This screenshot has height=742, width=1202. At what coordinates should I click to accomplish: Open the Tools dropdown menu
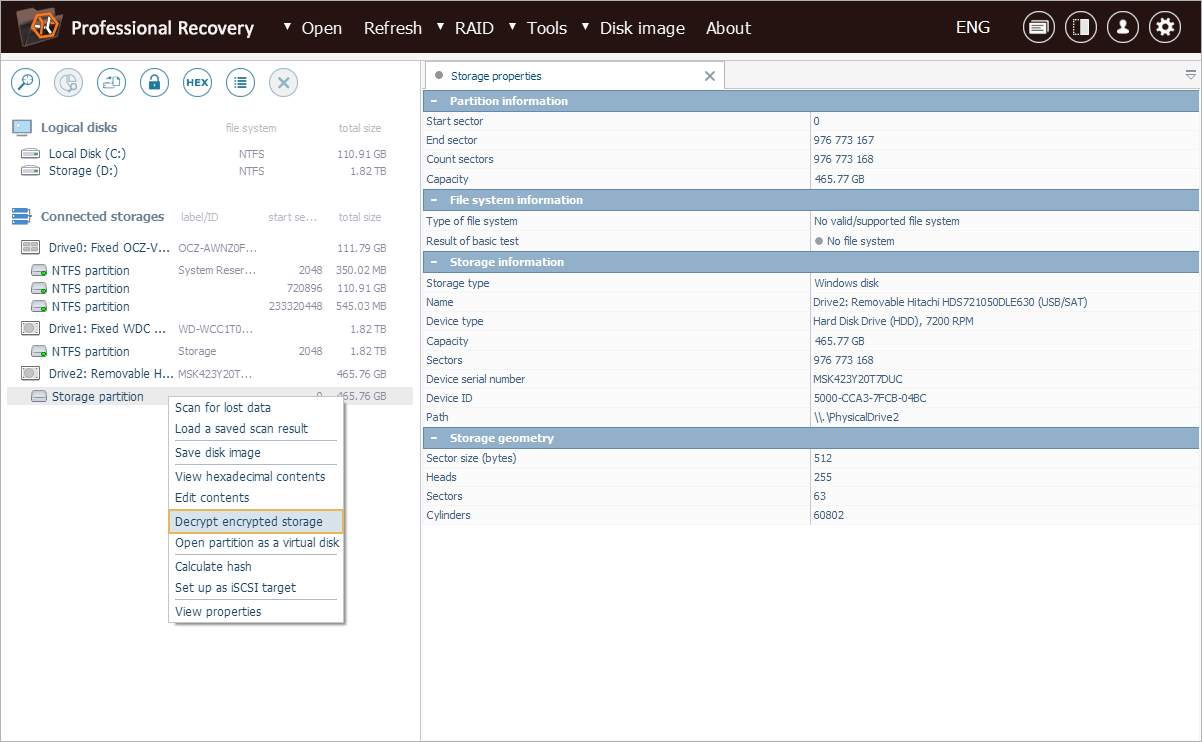coord(546,28)
